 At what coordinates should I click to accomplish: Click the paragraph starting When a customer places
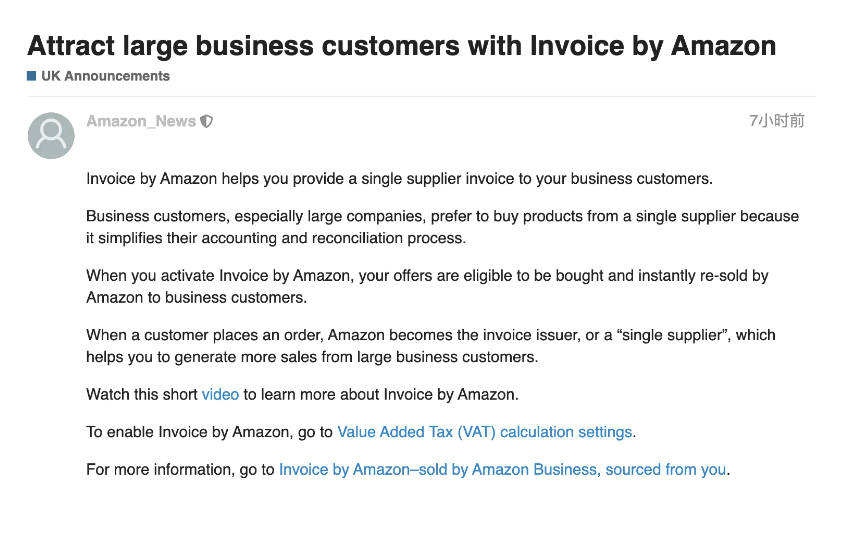(x=431, y=346)
